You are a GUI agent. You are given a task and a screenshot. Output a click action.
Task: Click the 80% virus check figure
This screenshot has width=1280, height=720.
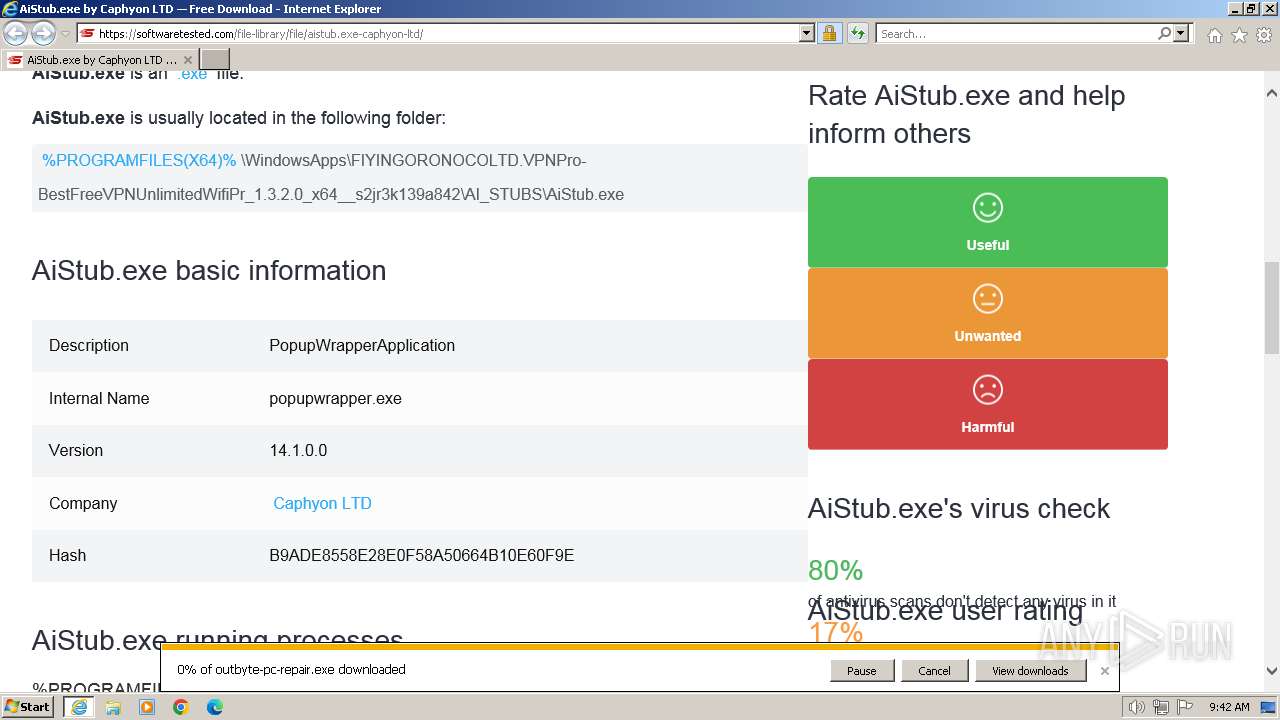(835, 570)
